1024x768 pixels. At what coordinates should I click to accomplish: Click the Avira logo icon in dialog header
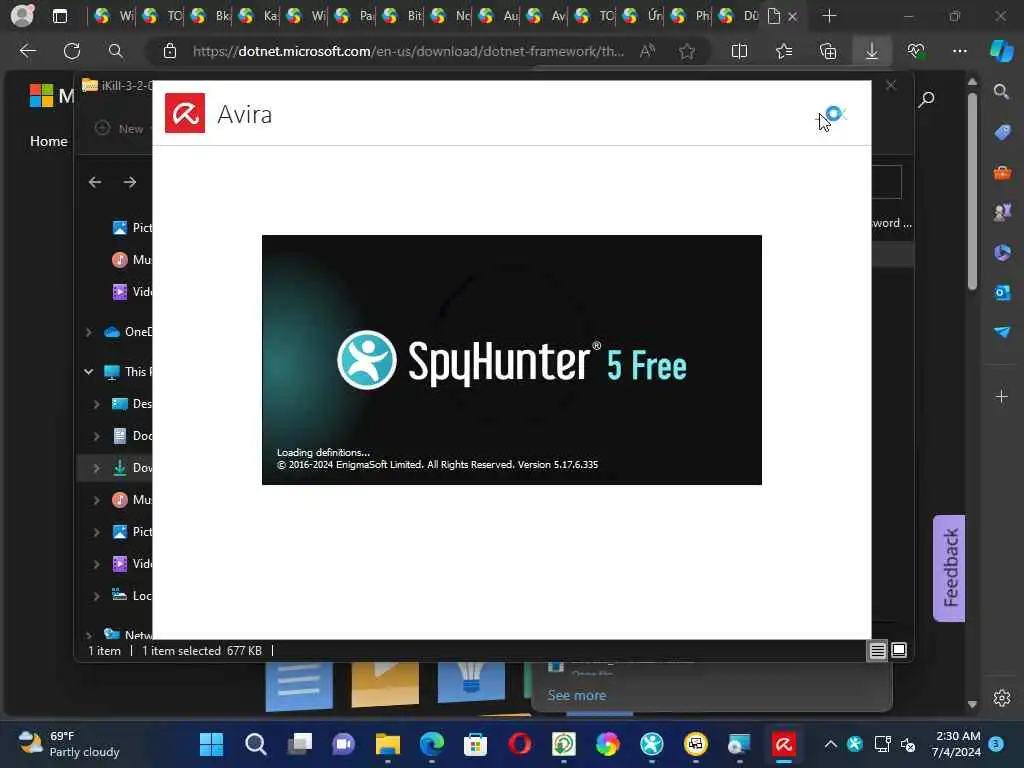pos(185,113)
